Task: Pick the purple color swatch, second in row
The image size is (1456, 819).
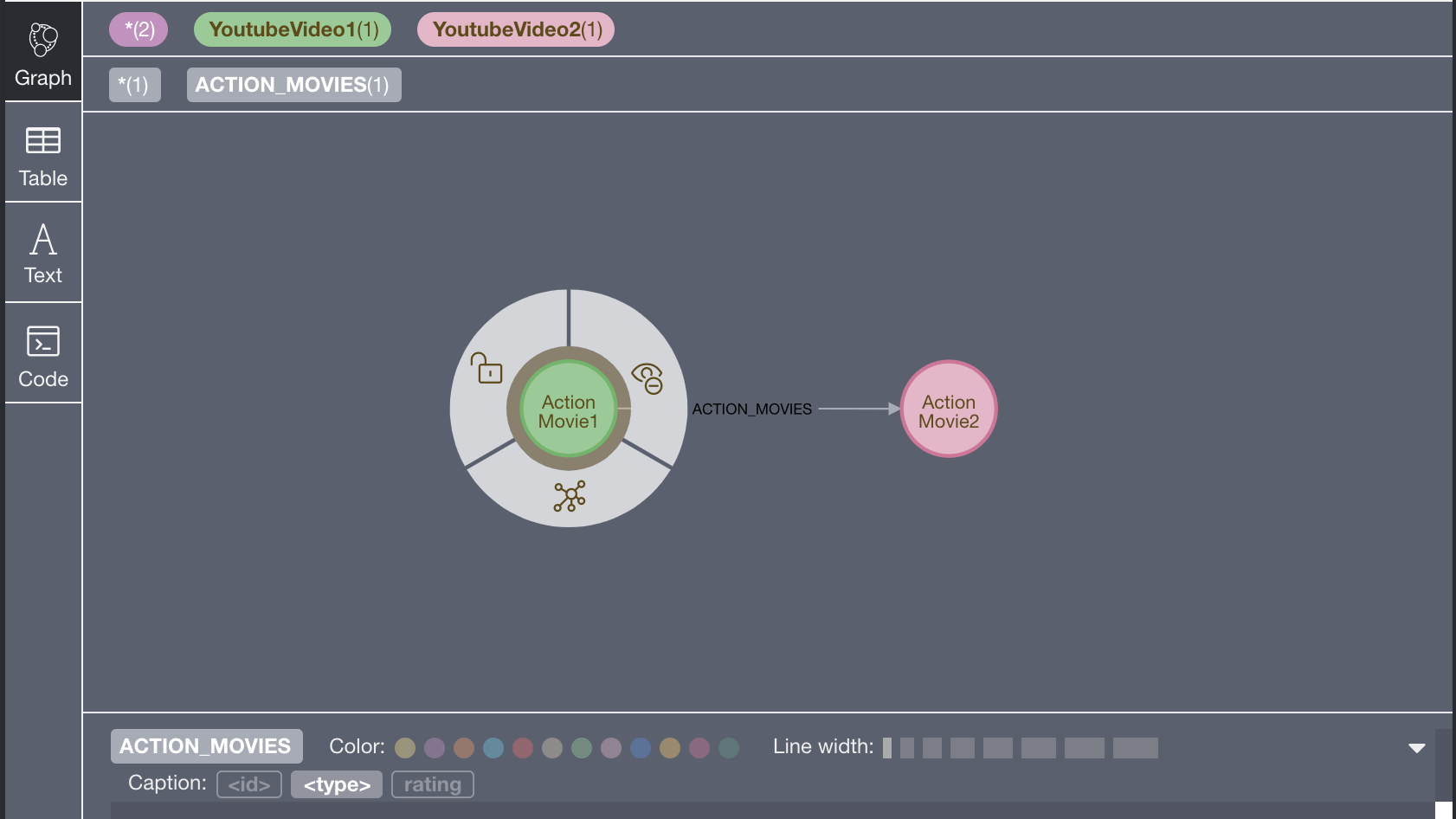Action: coord(435,748)
